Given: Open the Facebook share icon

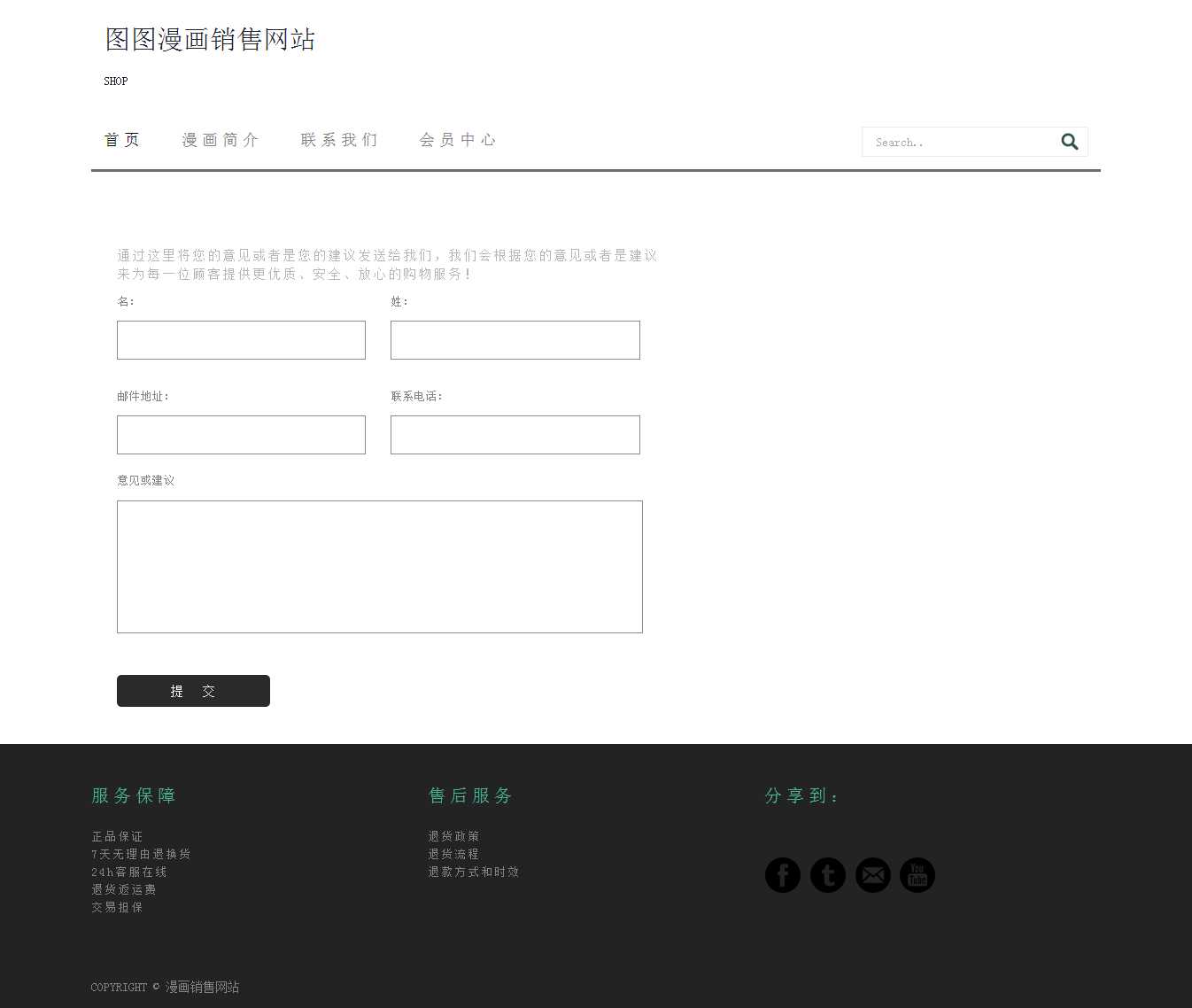Looking at the screenshot, I should click(x=782, y=875).
